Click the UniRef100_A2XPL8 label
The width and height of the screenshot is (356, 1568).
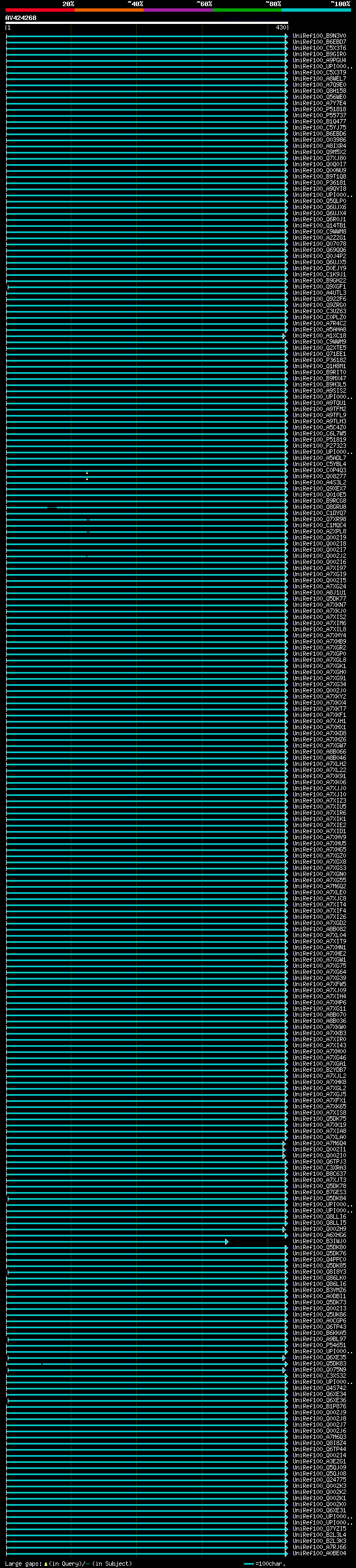click(x=319, y=531)
